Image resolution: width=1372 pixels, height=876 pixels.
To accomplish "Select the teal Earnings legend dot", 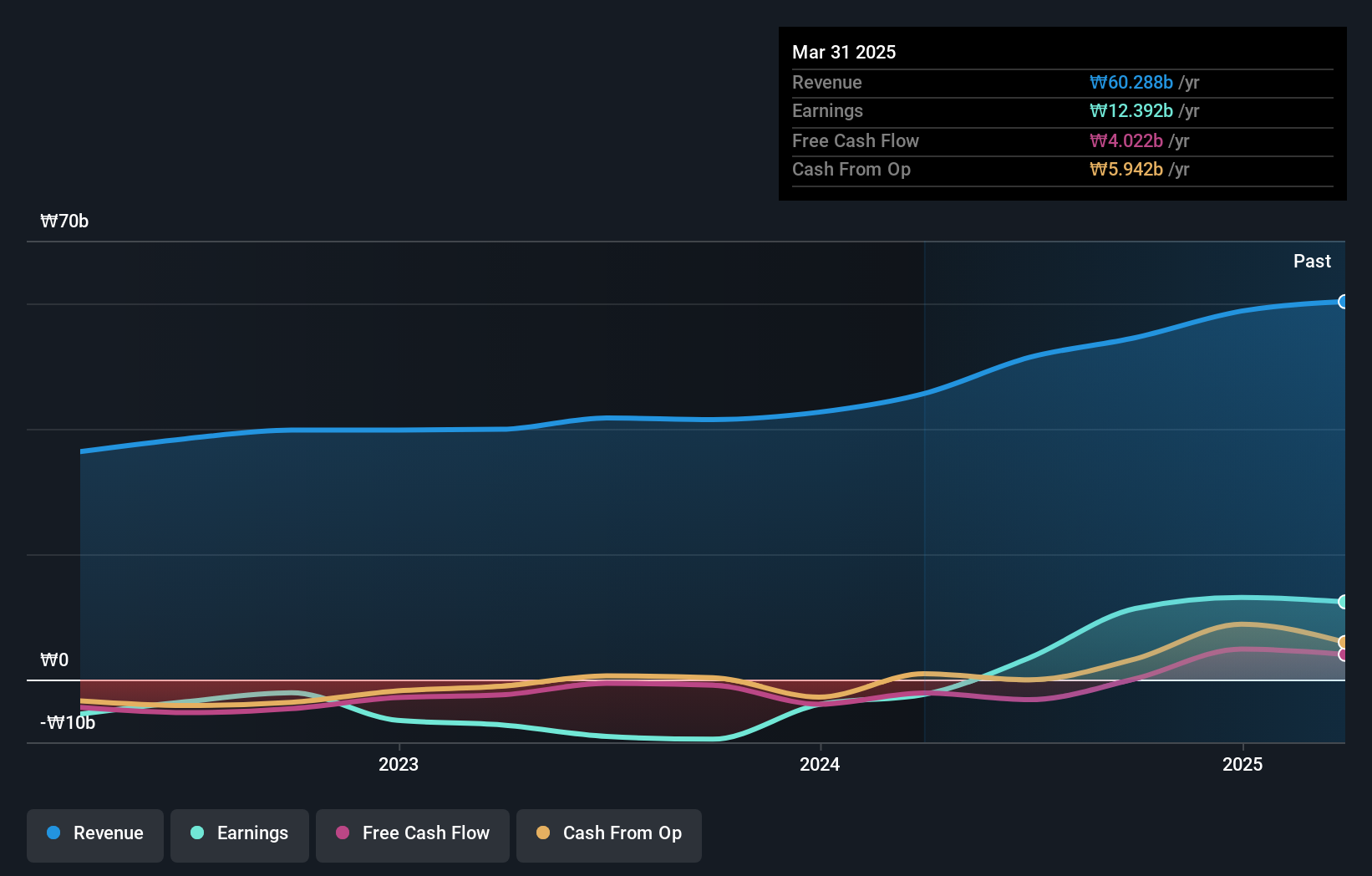I will pos(196,833).
